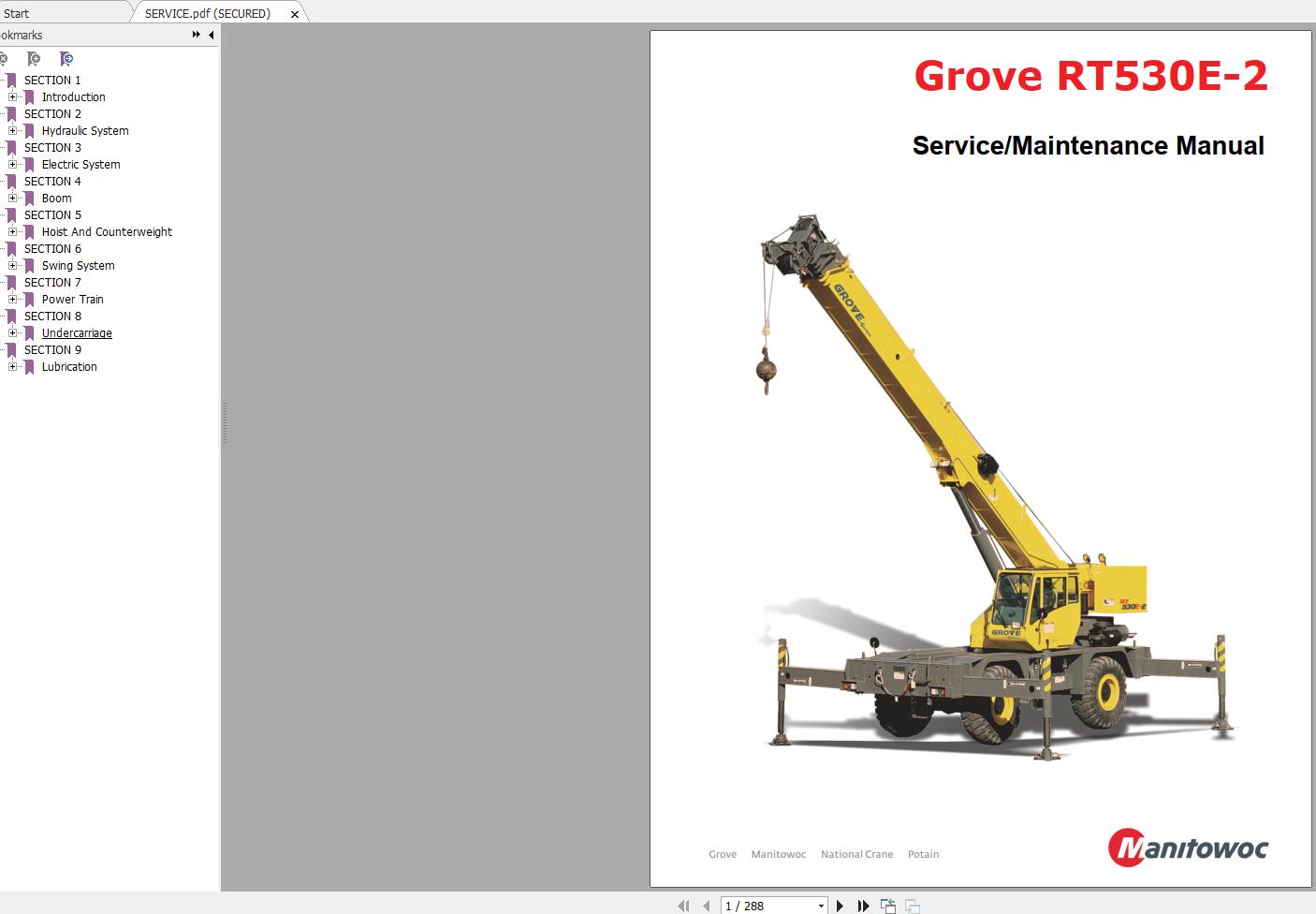Expand the Introduction bookmark
The height and width of the screenshot is (914, 1316).
pos(12,97)
